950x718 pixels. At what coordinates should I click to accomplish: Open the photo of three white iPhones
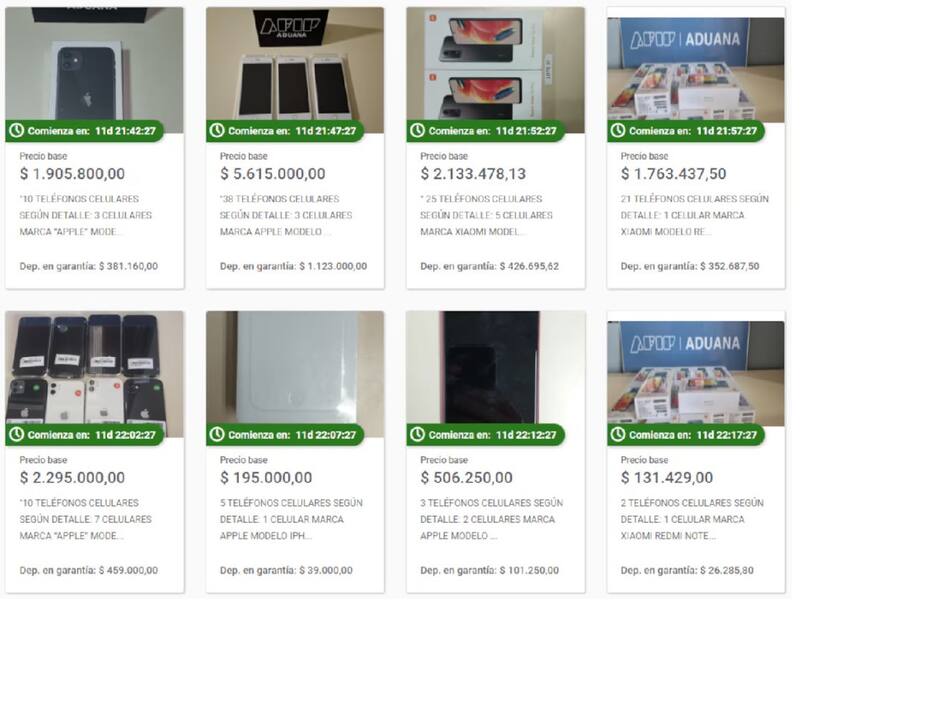click(295, 70)
